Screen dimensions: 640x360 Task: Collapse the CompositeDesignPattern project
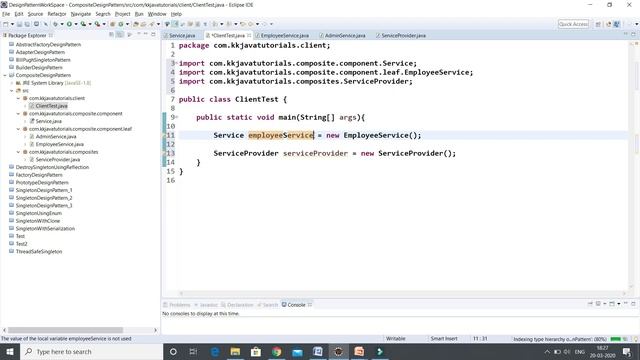tap(5, 75)
